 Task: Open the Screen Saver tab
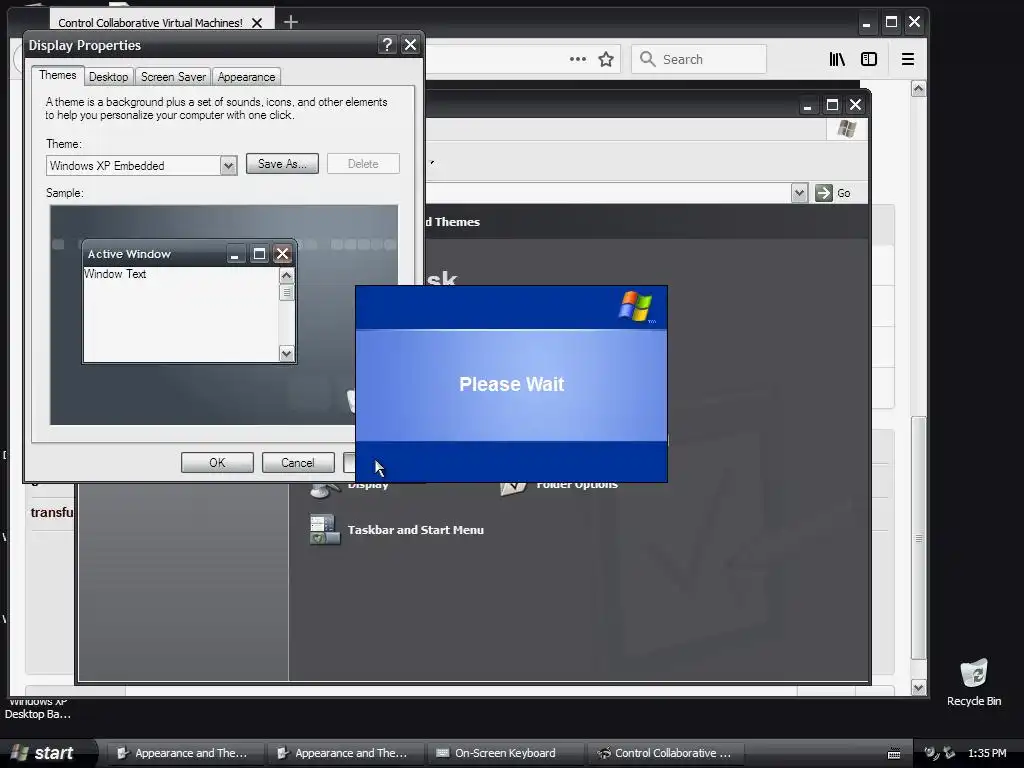point(173,77)
